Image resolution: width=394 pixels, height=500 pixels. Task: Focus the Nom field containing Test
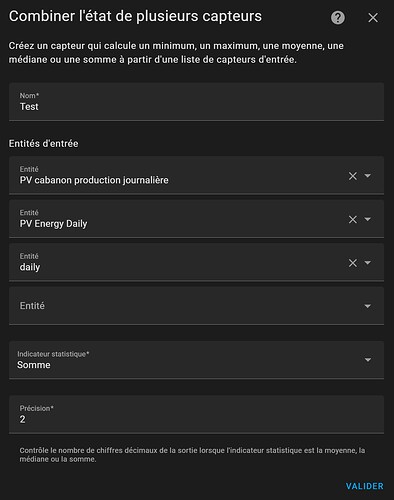click(x=196, y=102)
